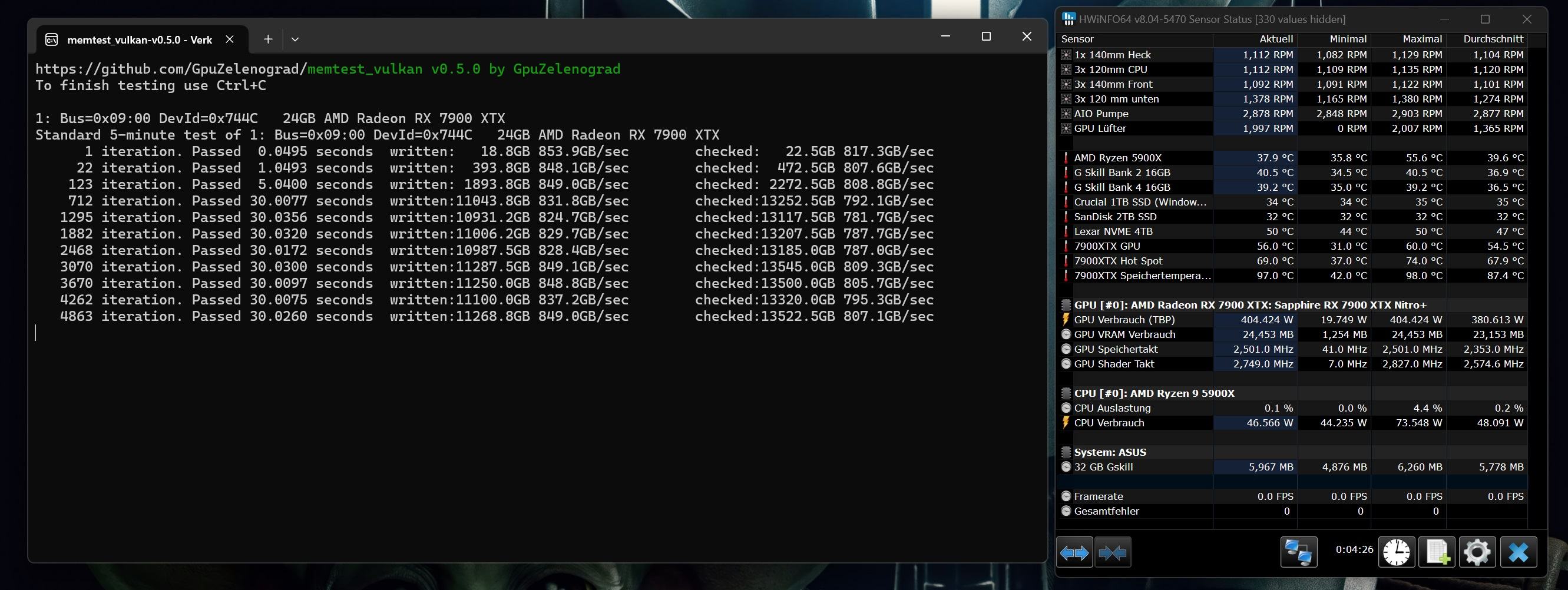This screenshot has height=590, width=1568.
Task: Select the 7900XTX GPU temperature row
Action: (1293, 246)
